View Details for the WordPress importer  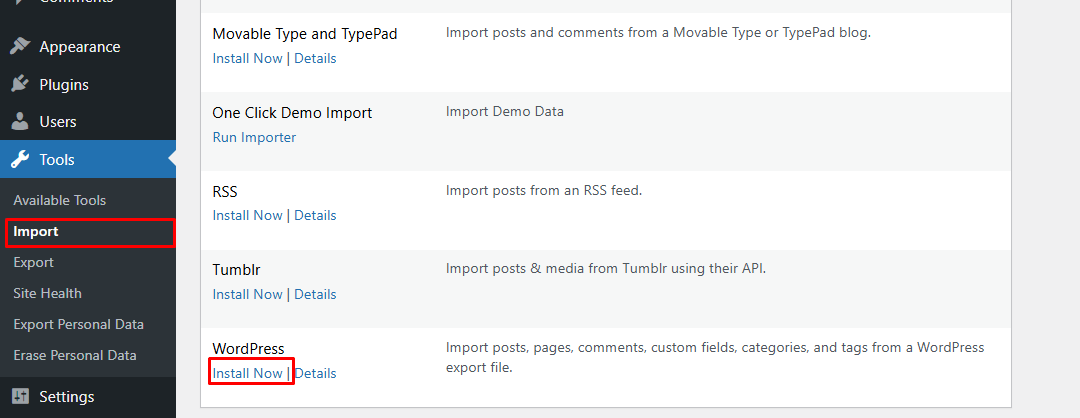coord(315,373)
